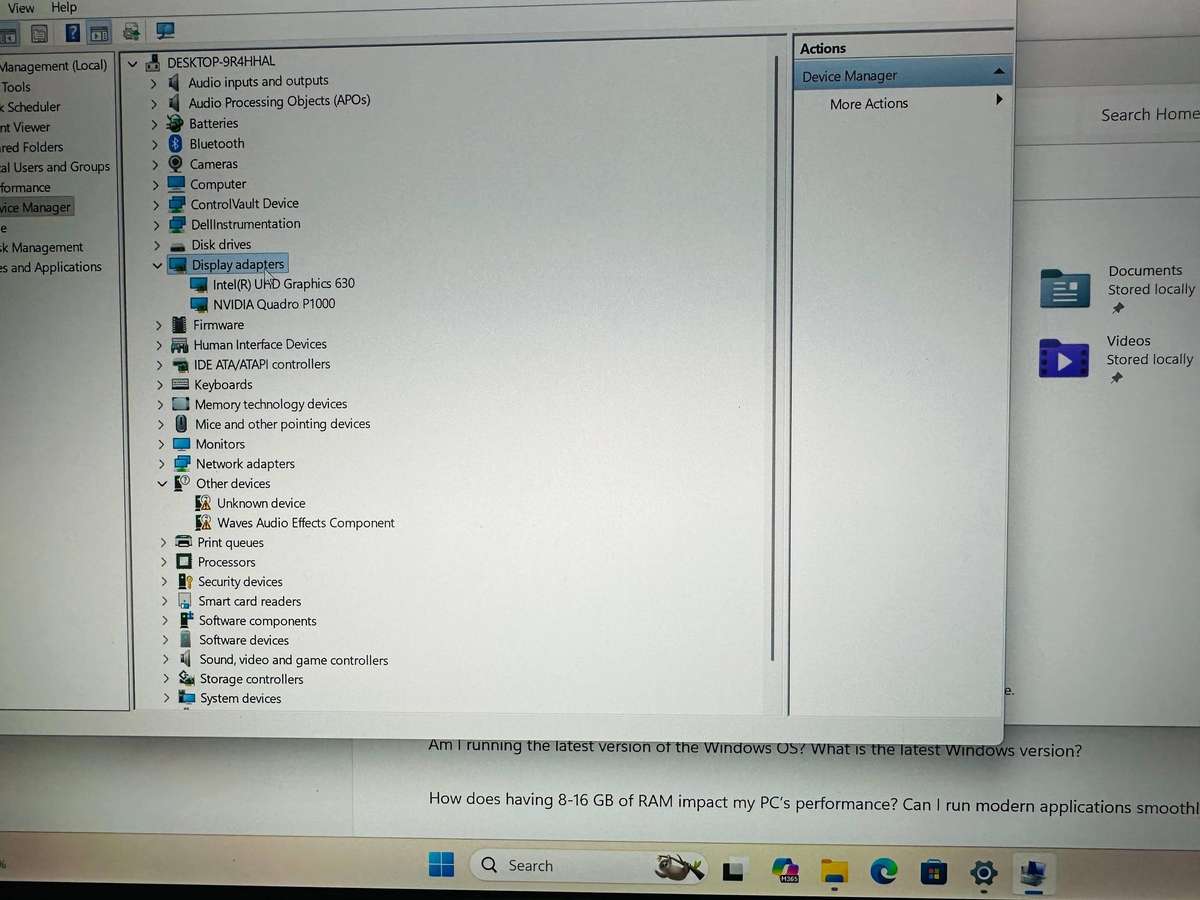Select the Unknown device with warning icon
Image resolution: width=1200 pixels, height=900 pixels.
point(261,503)
